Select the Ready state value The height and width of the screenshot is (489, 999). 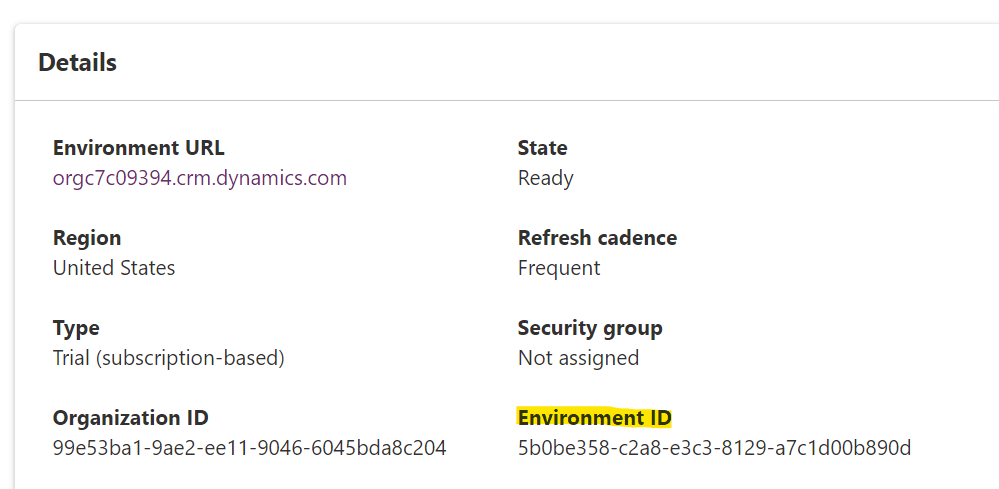click(x=545, y=178)
